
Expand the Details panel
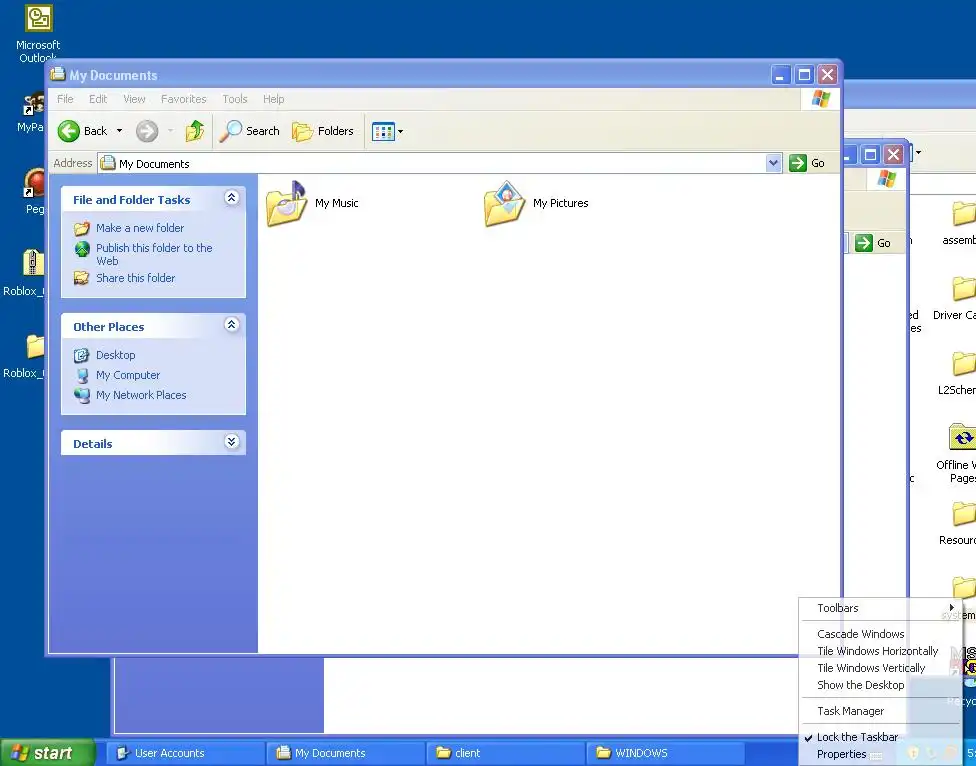(232, 442)
